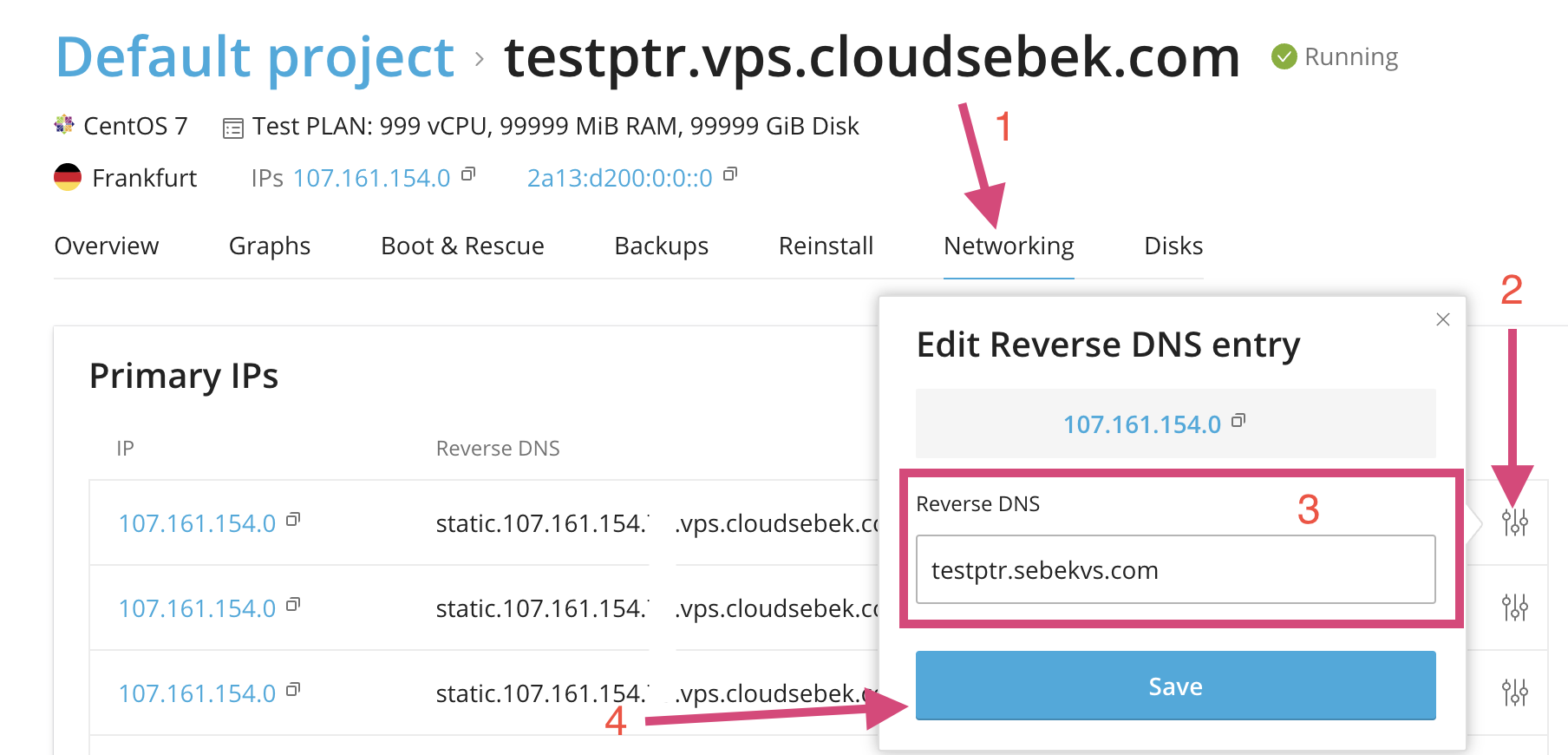Switch to the Overview tab
Screen dimensions: 1568x755
[107, 246]
